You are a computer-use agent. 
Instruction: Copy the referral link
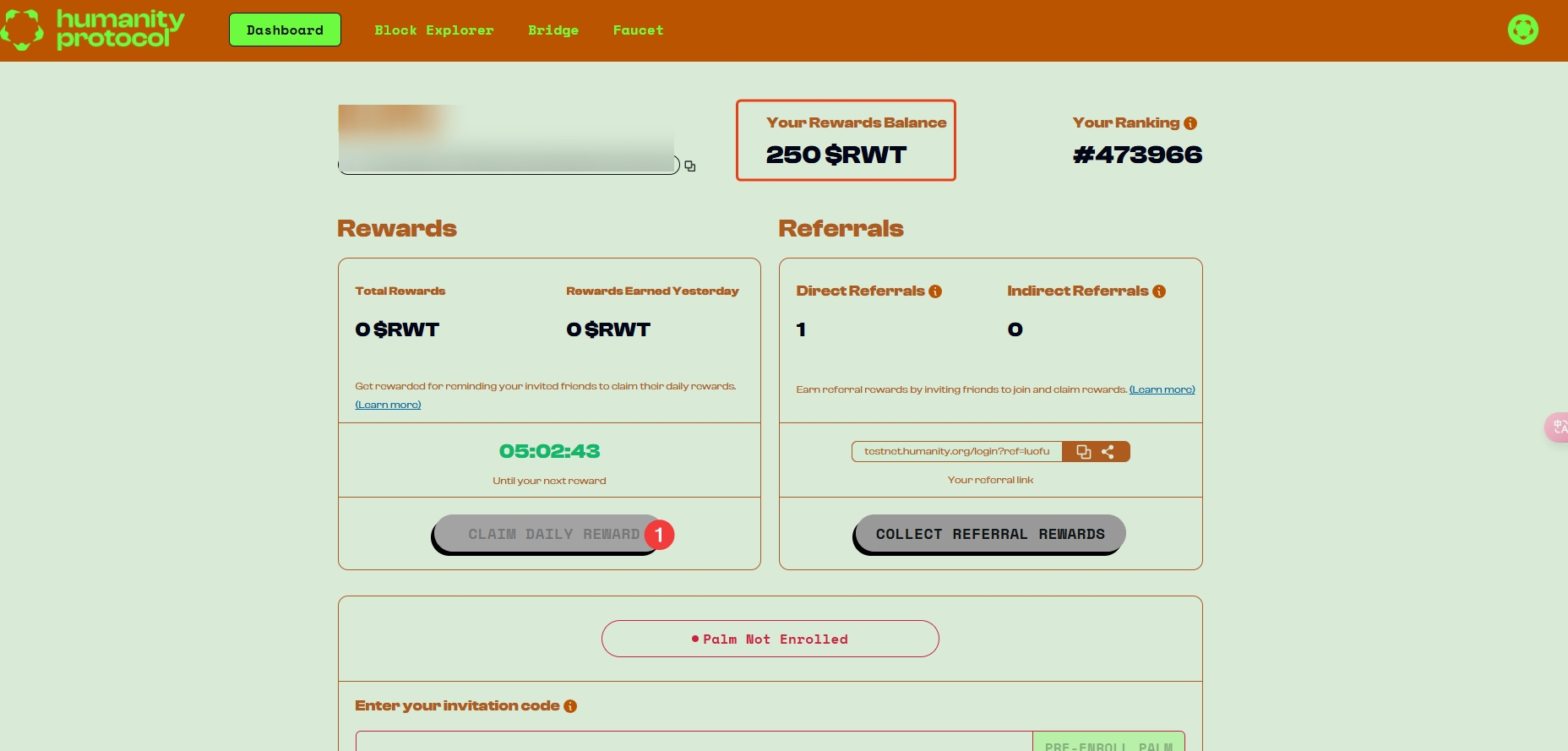pos(1083,452)
